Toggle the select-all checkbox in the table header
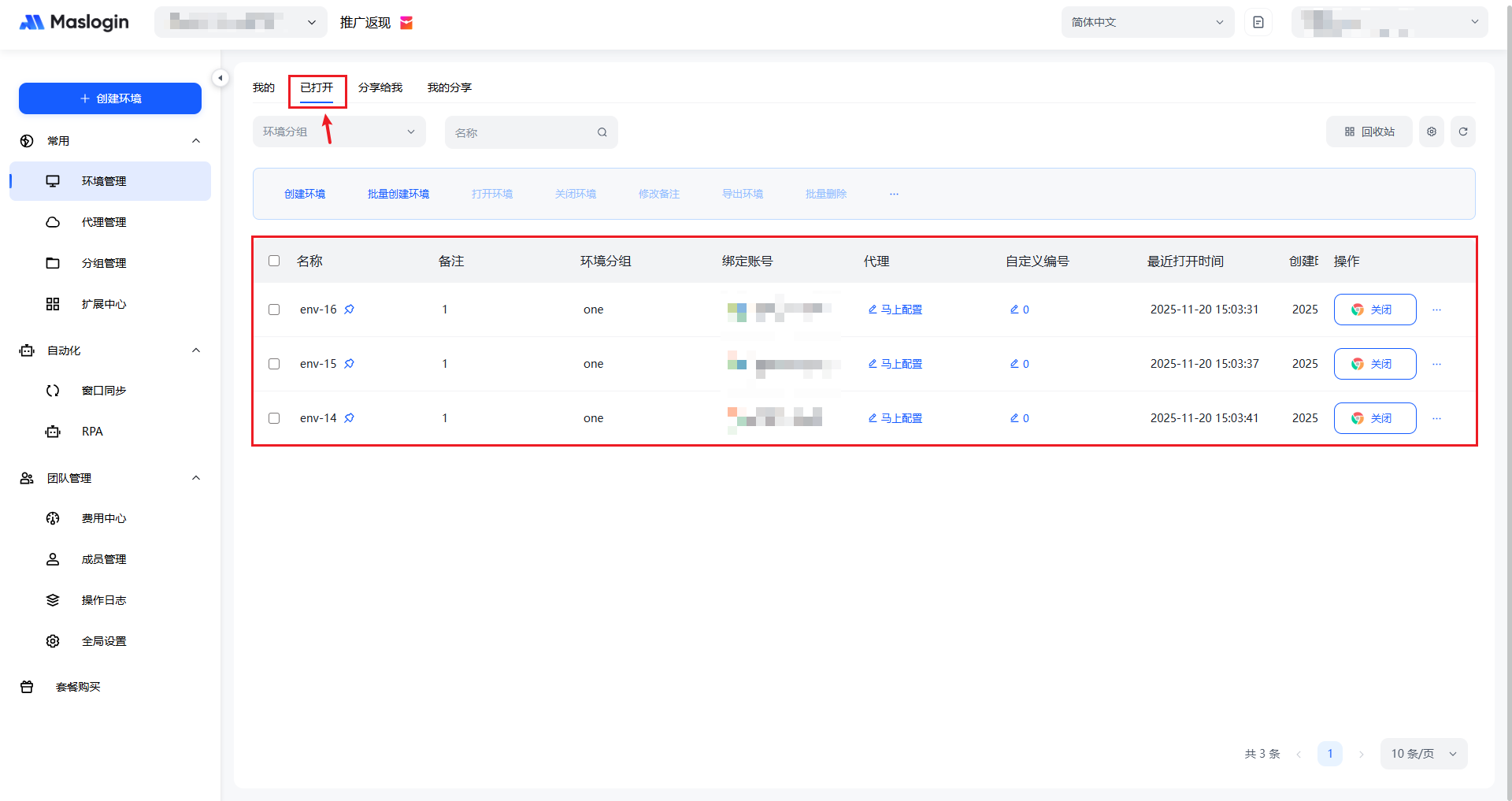The width and height of the screenshot is (1512, 801). [x=274, y=261]
